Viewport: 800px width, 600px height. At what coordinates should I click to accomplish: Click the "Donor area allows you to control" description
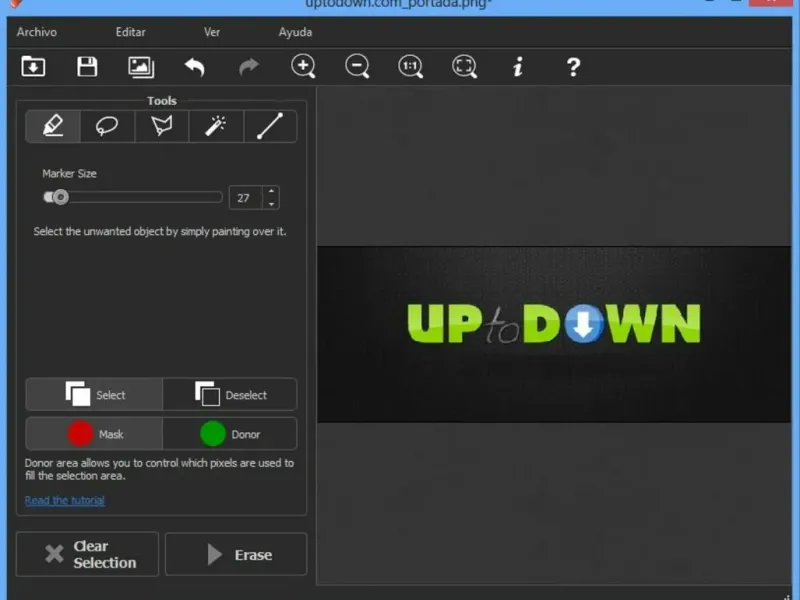click(x=160, y=469)
